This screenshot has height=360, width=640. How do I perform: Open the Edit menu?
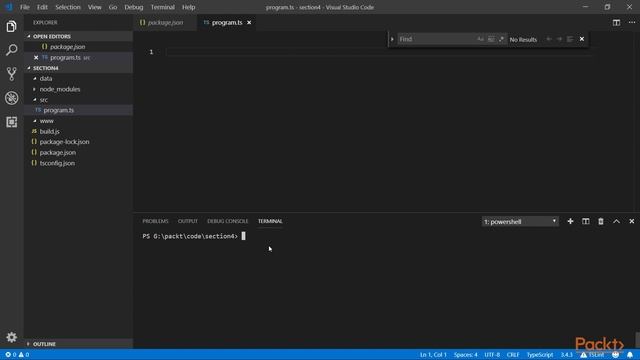pos(42,7)
